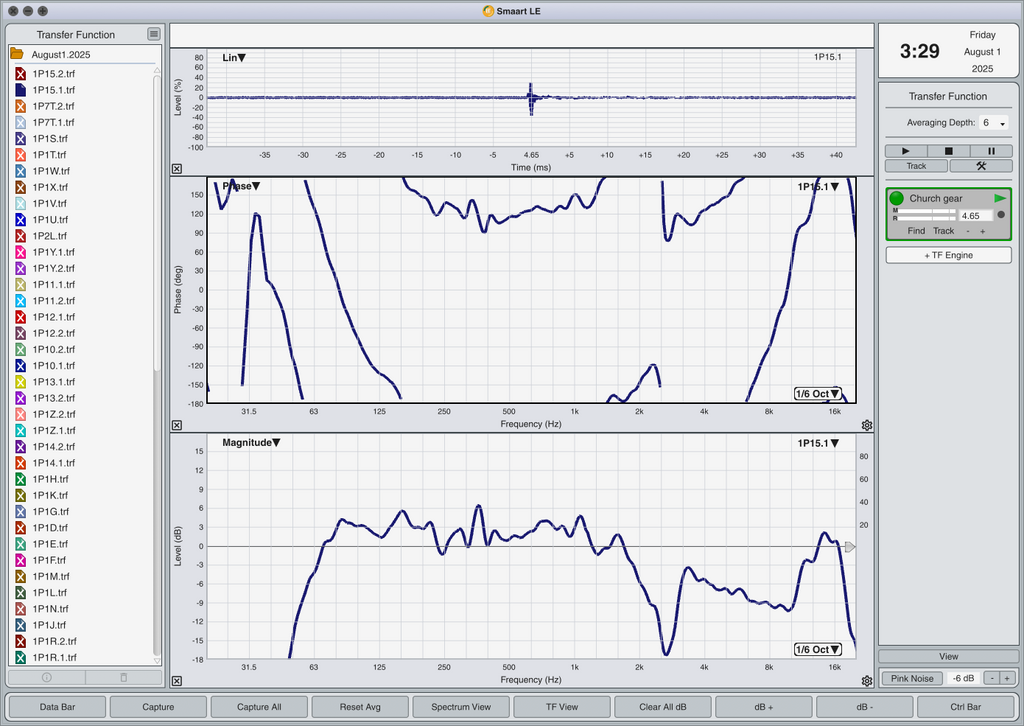Toggle the Church gear green active indicator
Screen dimensions: 1024x726
coord(897,198)
